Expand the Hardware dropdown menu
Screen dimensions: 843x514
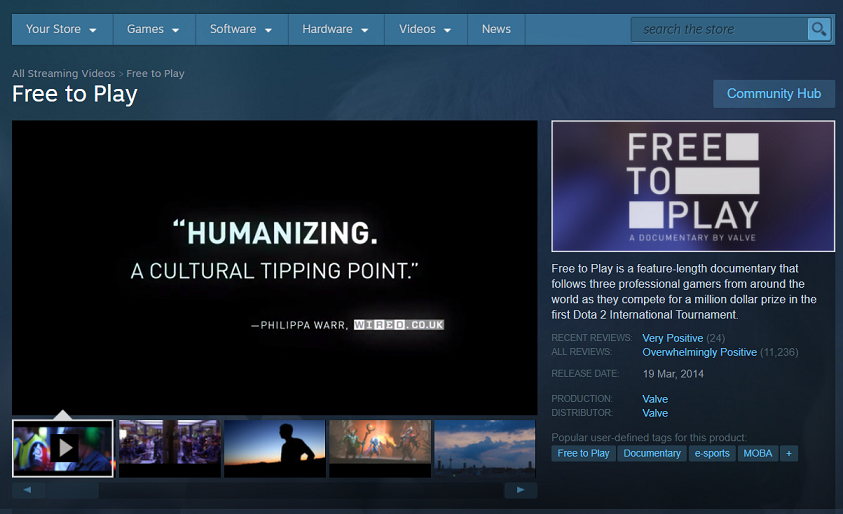(x=336, y=29)
